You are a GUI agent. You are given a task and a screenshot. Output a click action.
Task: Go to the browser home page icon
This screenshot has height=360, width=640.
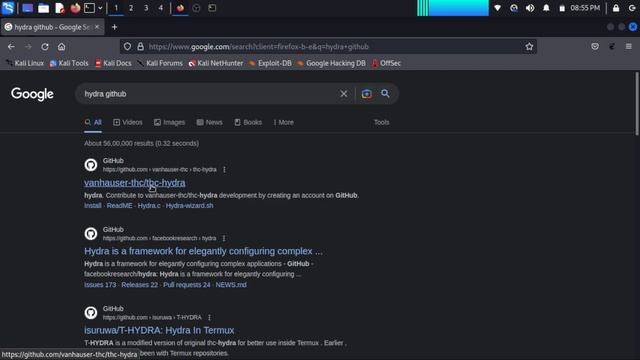(61, 47)
